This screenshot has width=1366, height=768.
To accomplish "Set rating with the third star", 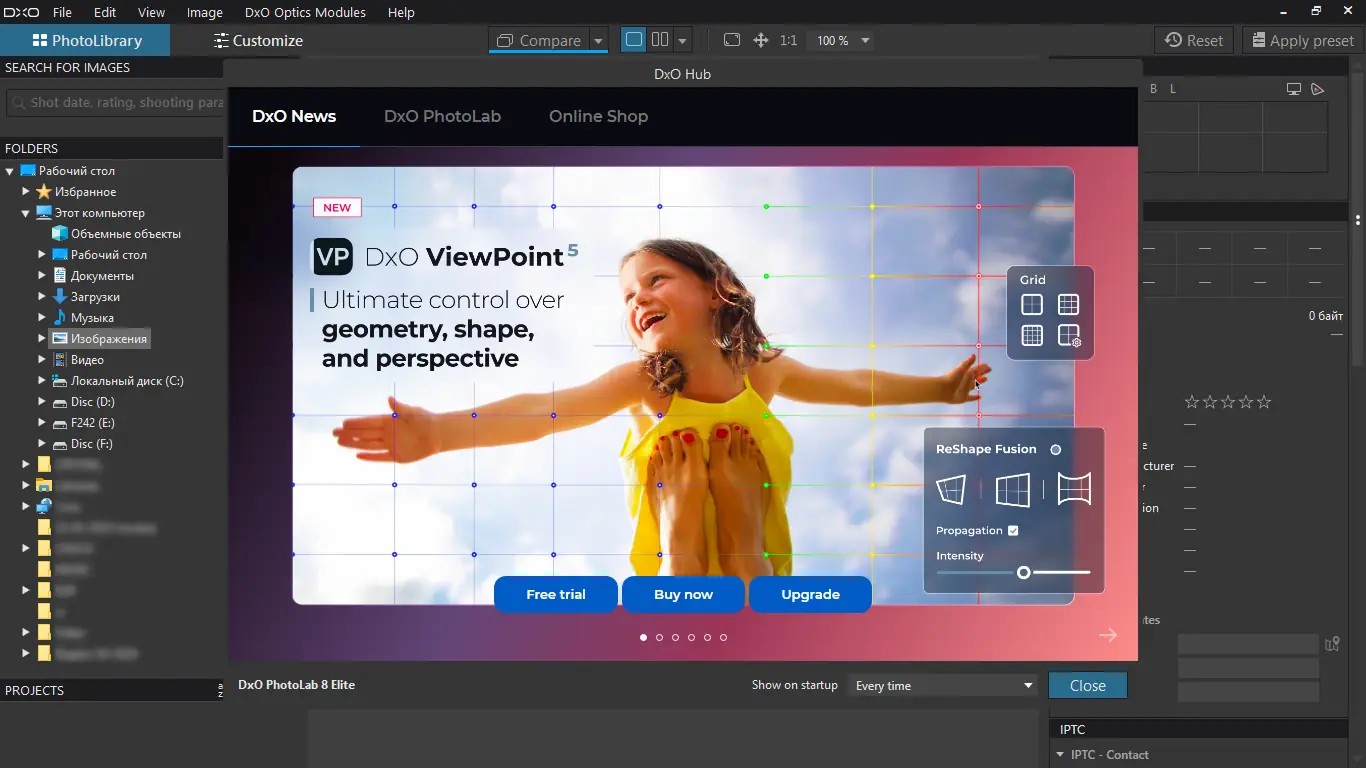I will (x=1228, y=402).
